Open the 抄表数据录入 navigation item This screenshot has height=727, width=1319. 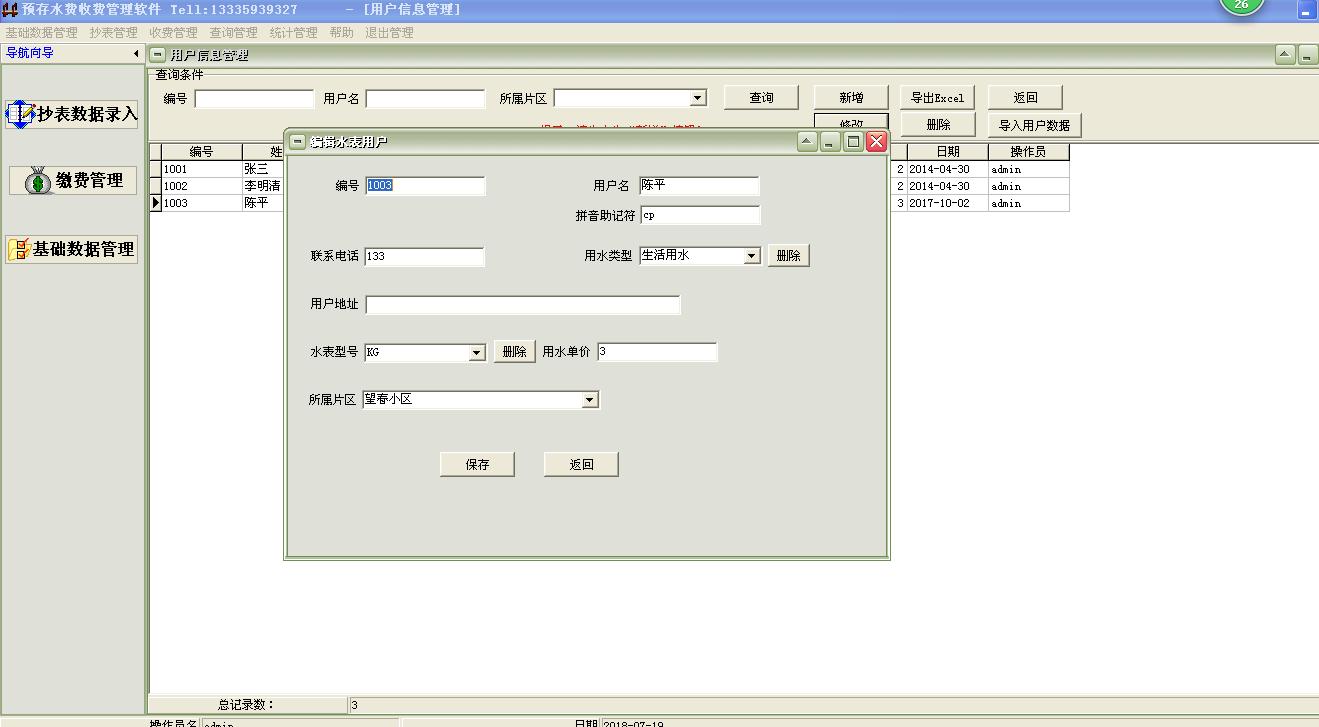(x=71, y=114)
